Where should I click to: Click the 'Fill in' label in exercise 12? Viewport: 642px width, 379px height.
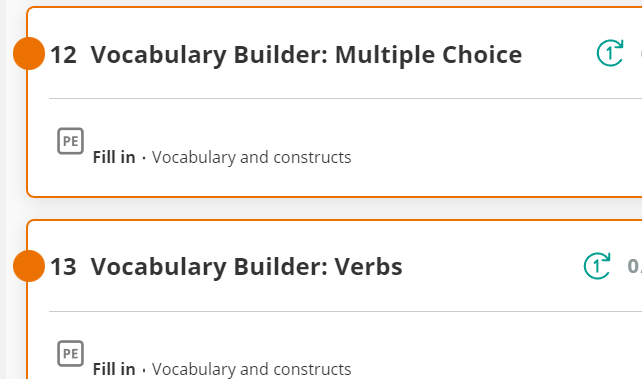tap(114, 157)
